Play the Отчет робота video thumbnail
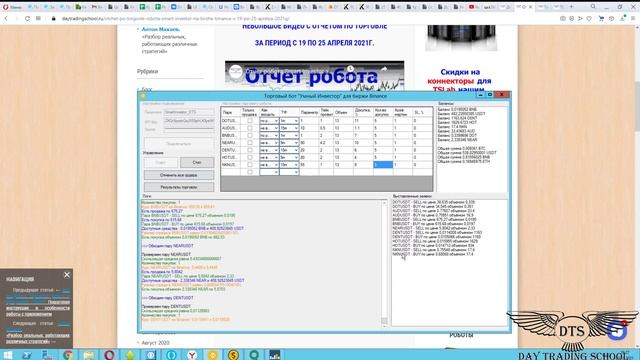Viewport: 640px width, 360px height. click(315, 77)
